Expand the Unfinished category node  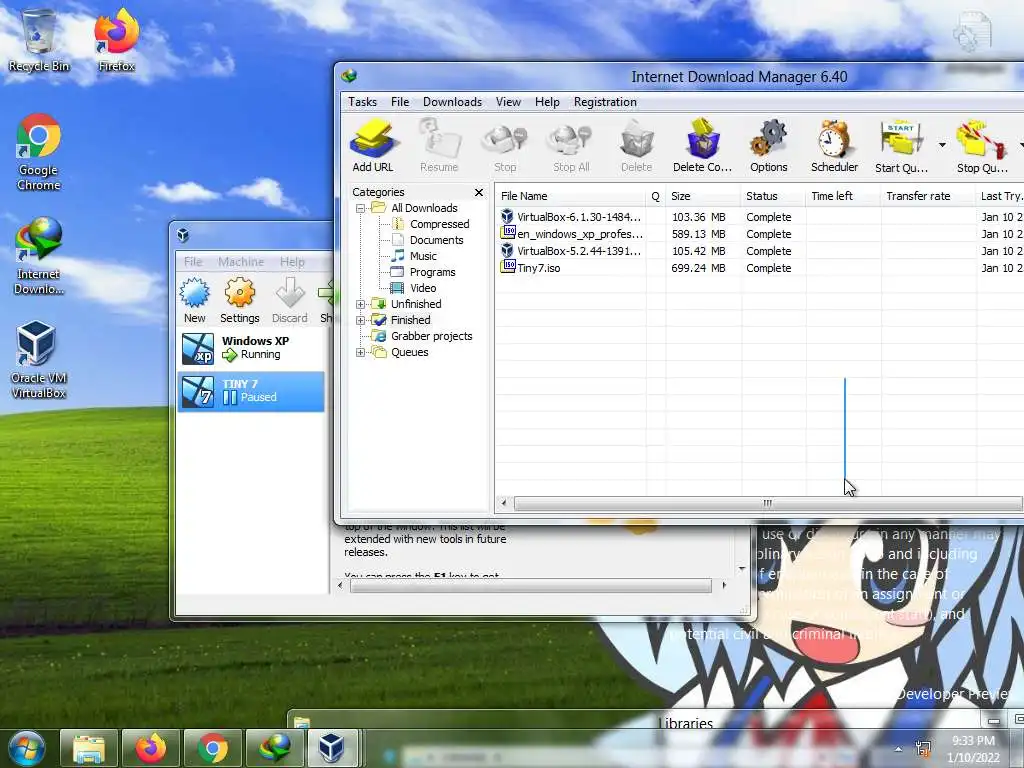point(360,304)
